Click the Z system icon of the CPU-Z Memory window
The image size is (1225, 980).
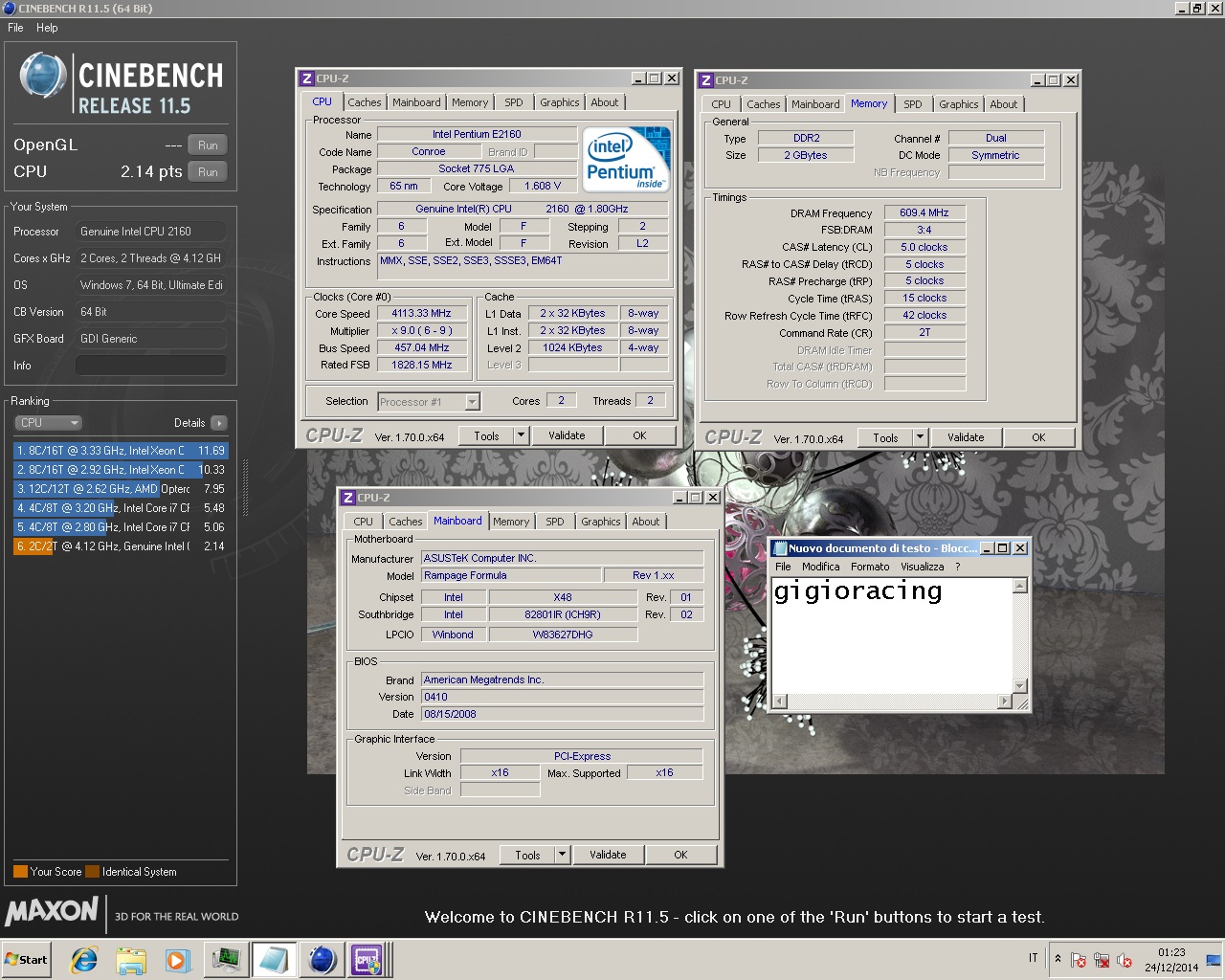pos(705,80)
